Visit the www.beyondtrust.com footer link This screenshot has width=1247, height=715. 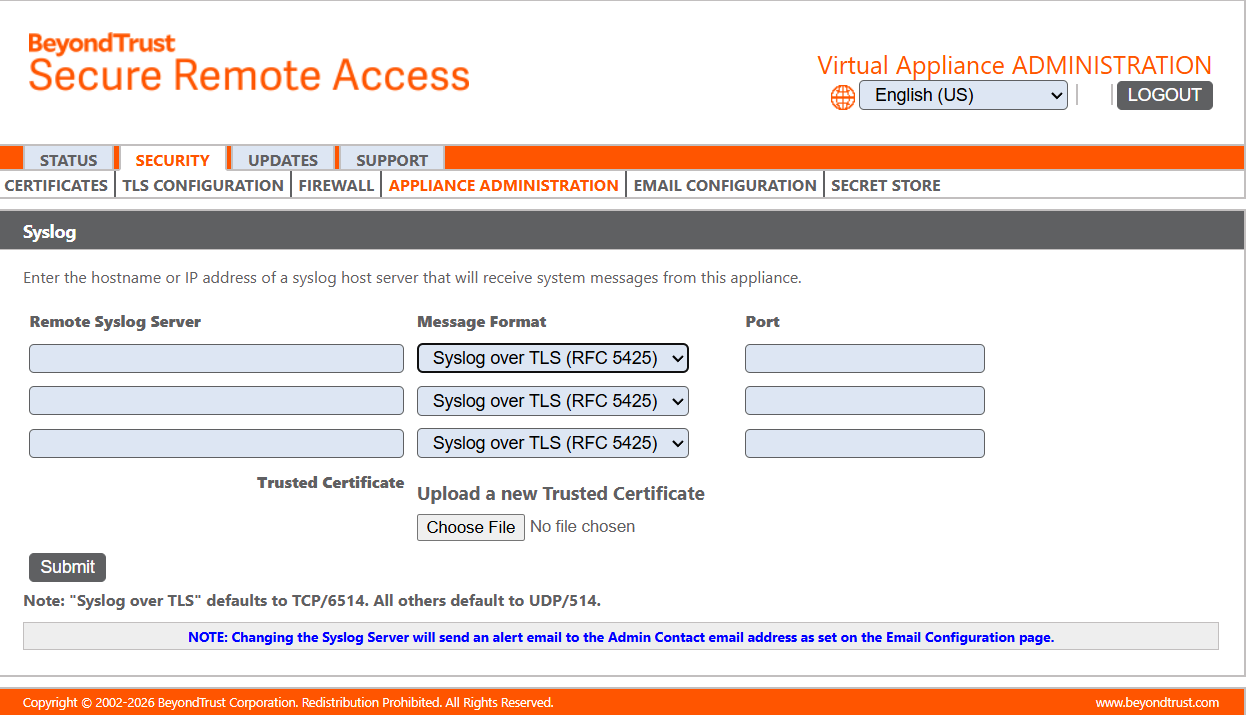1157,703
